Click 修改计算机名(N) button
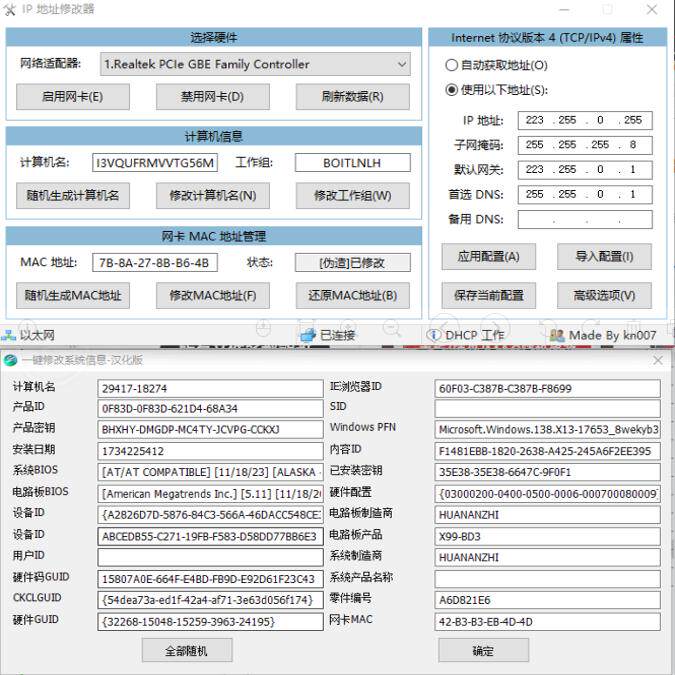 tap(213, 195)
